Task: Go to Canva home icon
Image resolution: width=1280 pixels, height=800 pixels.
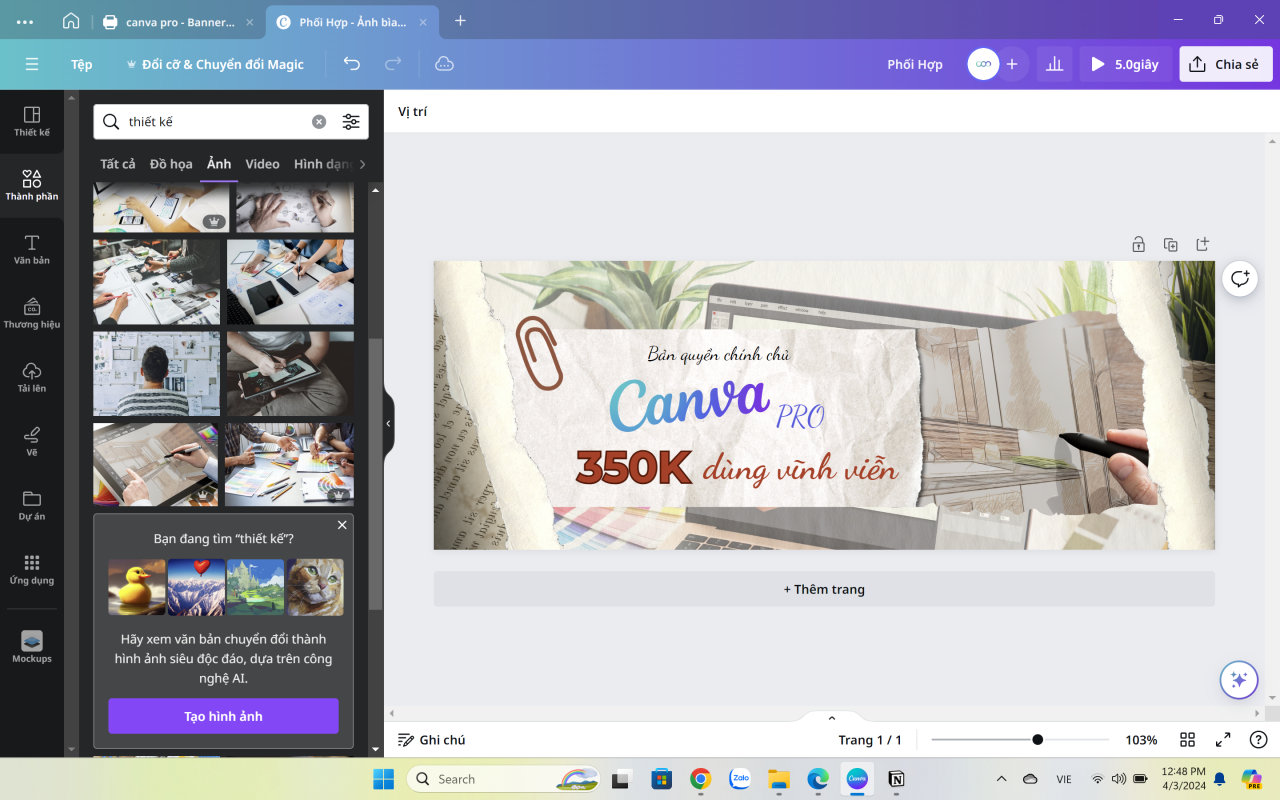Action: pyautogui.click(x=71, y=21)
